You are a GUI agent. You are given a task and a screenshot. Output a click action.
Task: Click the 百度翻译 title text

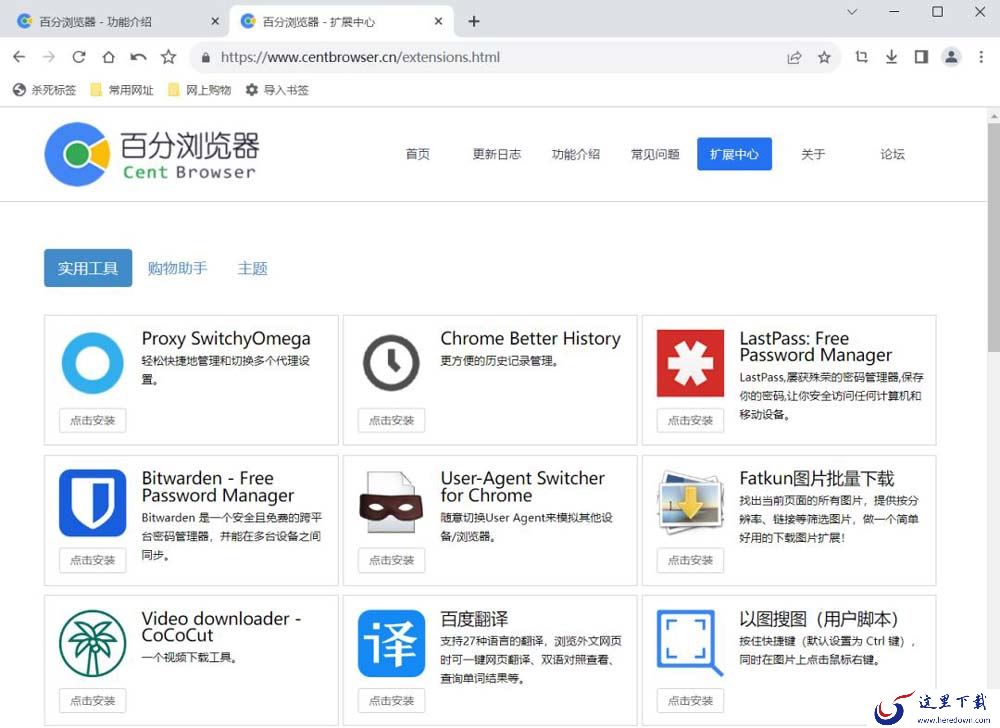point(474,619)
